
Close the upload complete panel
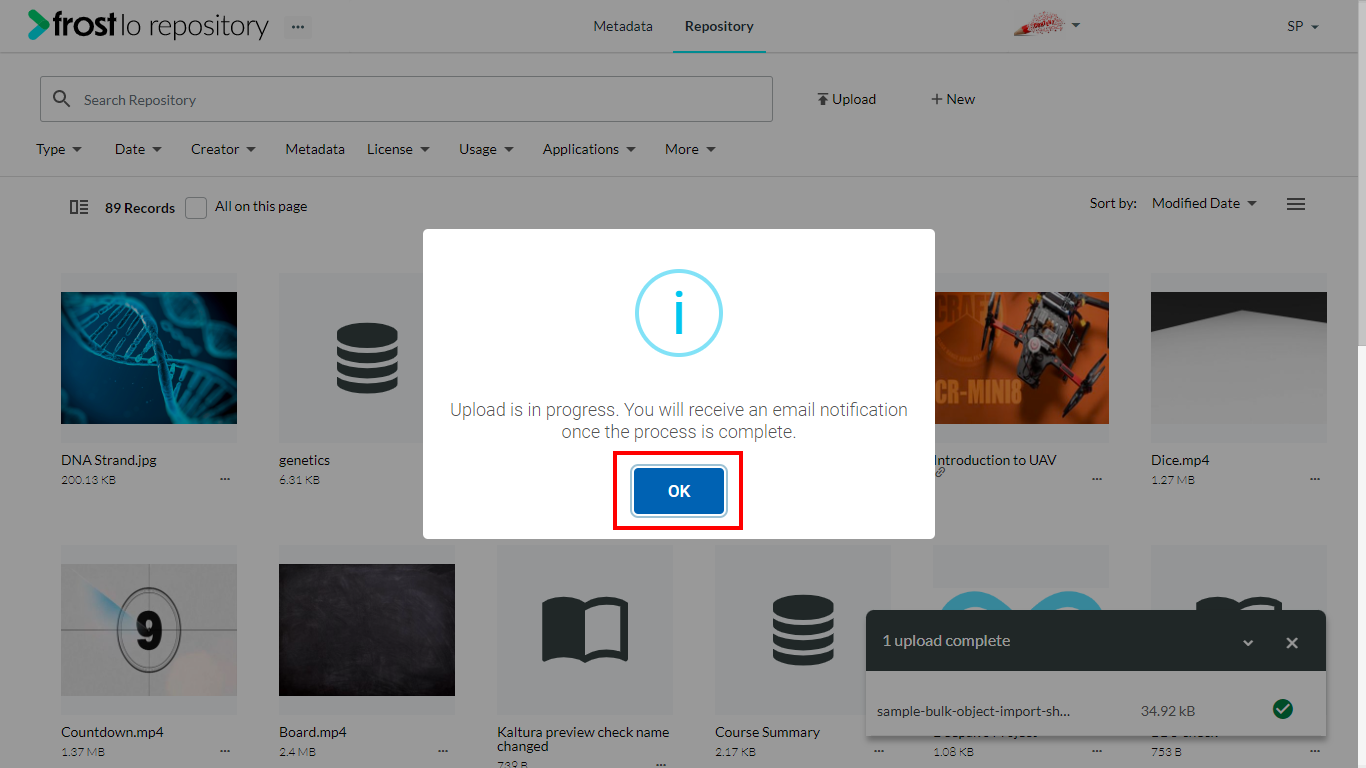point(1292,643)
